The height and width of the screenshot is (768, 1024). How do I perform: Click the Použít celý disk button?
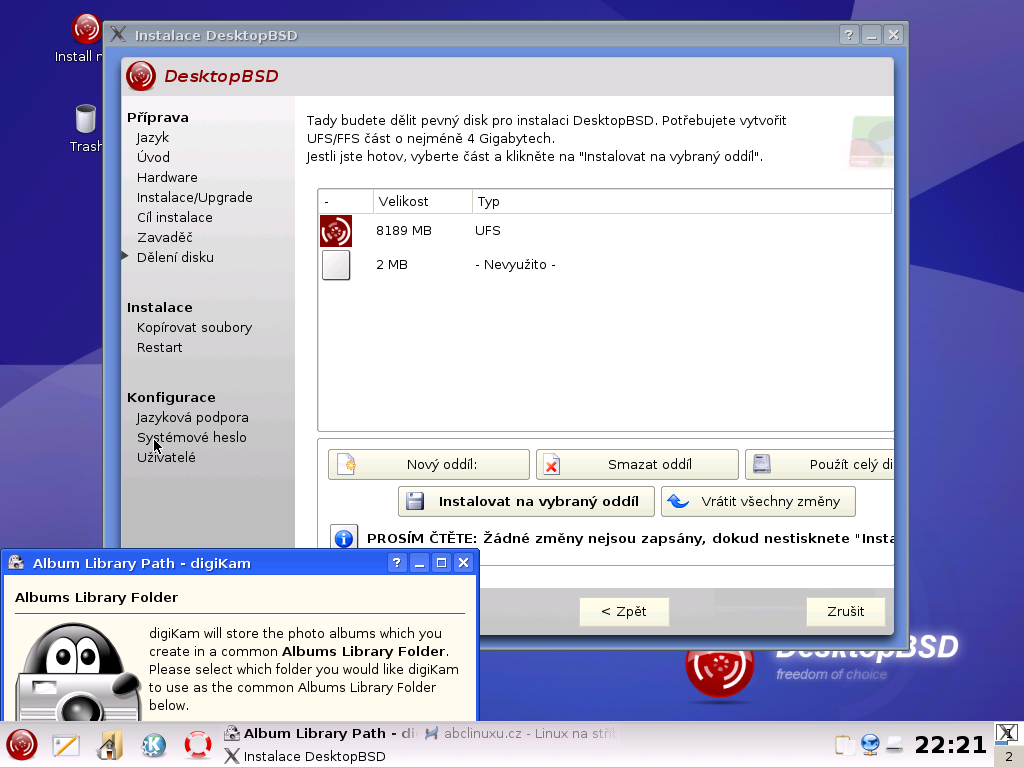click(819, 464)
